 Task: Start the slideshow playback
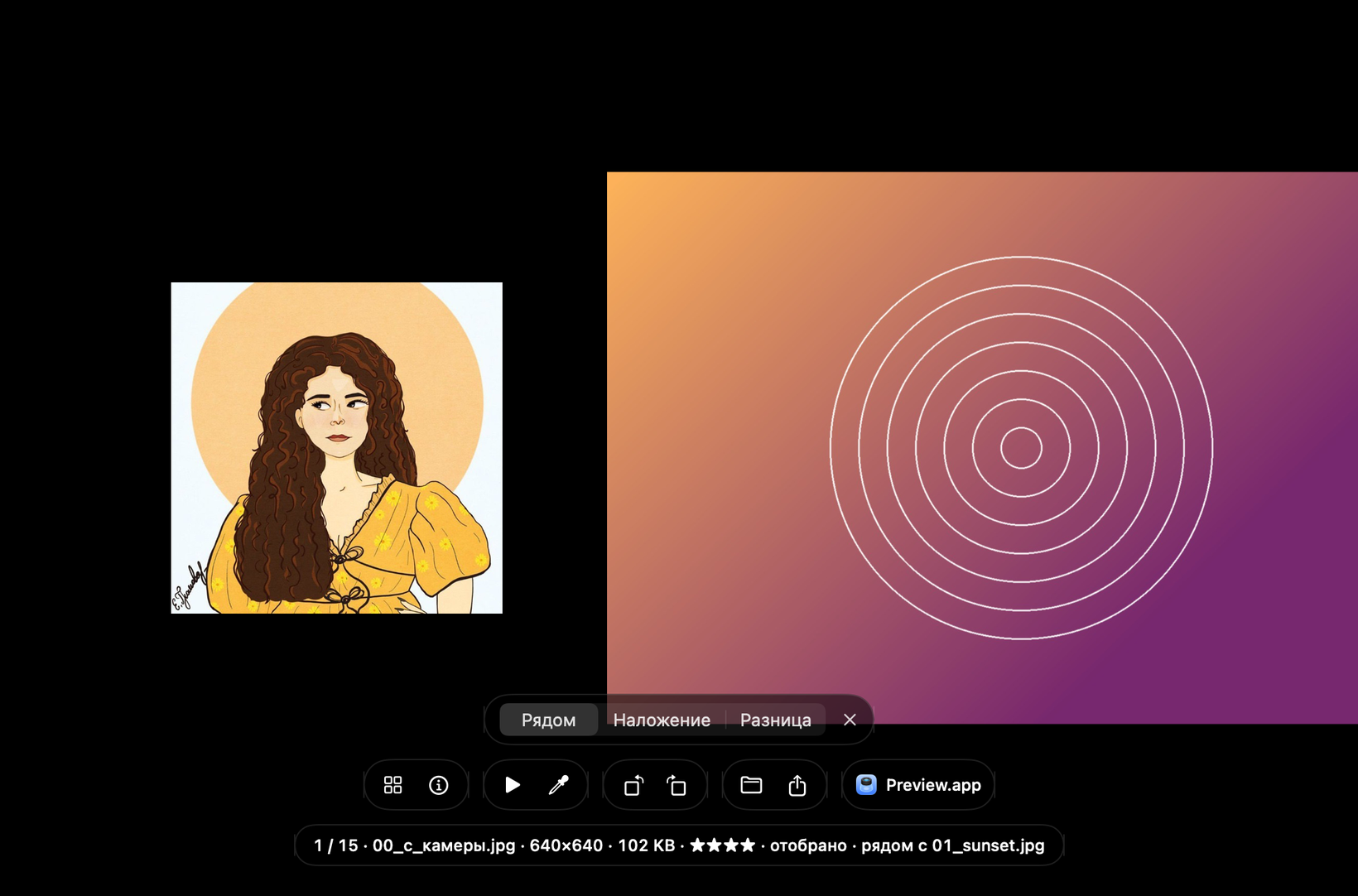click(x=513, y=785)
